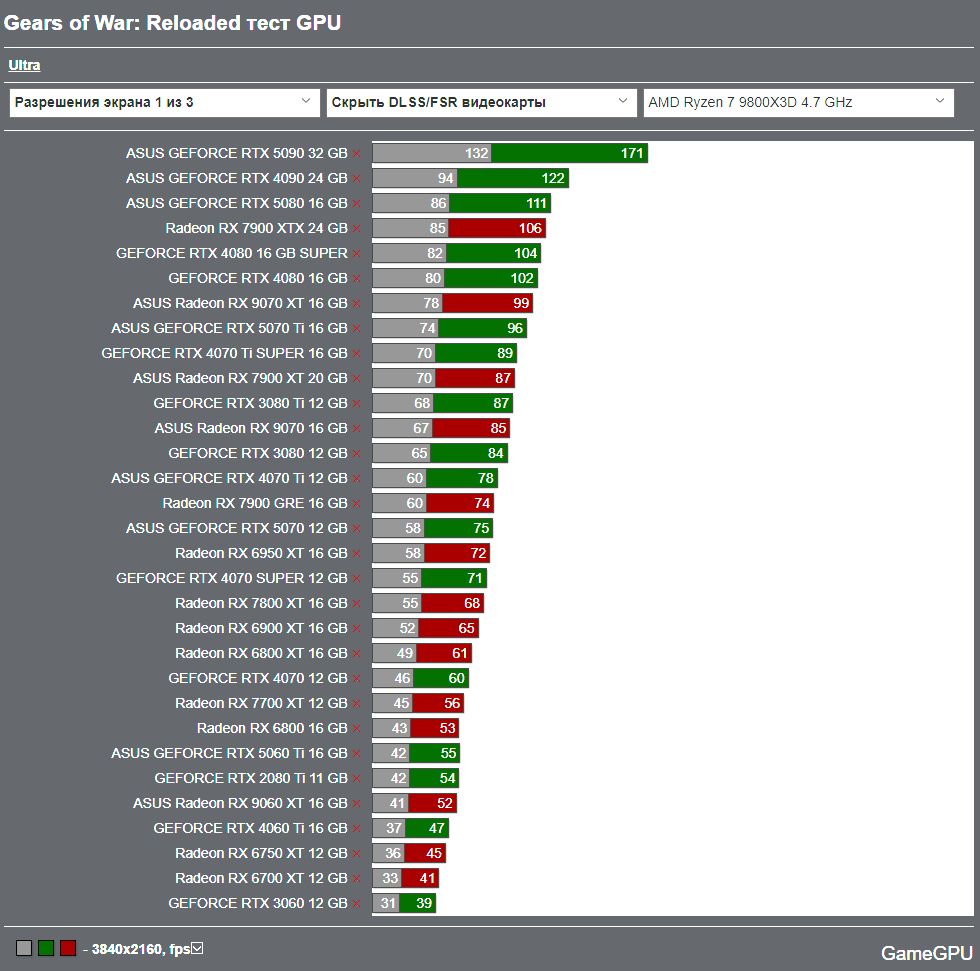The height and width of the screenshot is (971, 980).
Task: Click X next to ASUS Radeon RX 9070 XT
Action: point(356,304)
